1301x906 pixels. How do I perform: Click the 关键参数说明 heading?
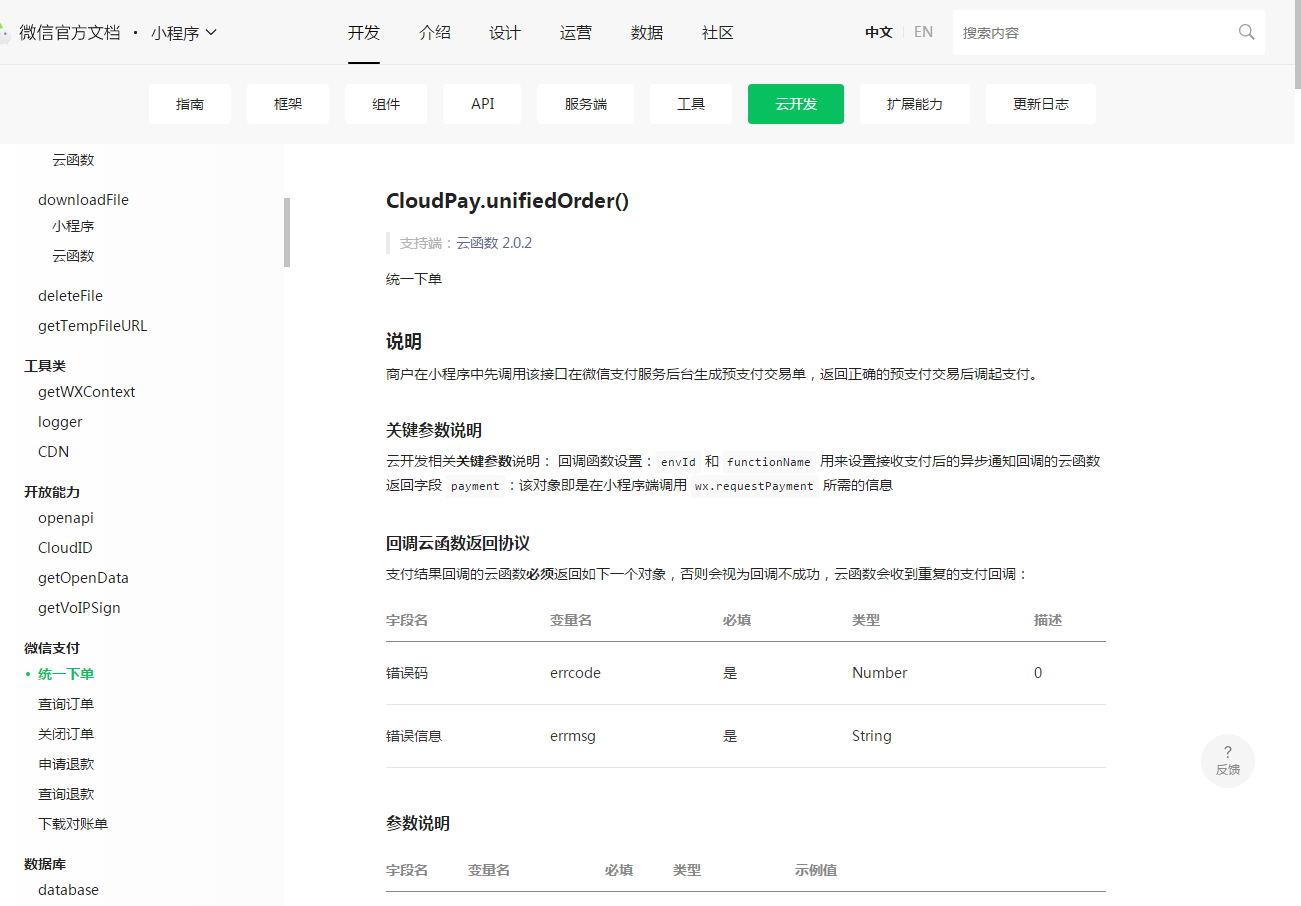434,431
